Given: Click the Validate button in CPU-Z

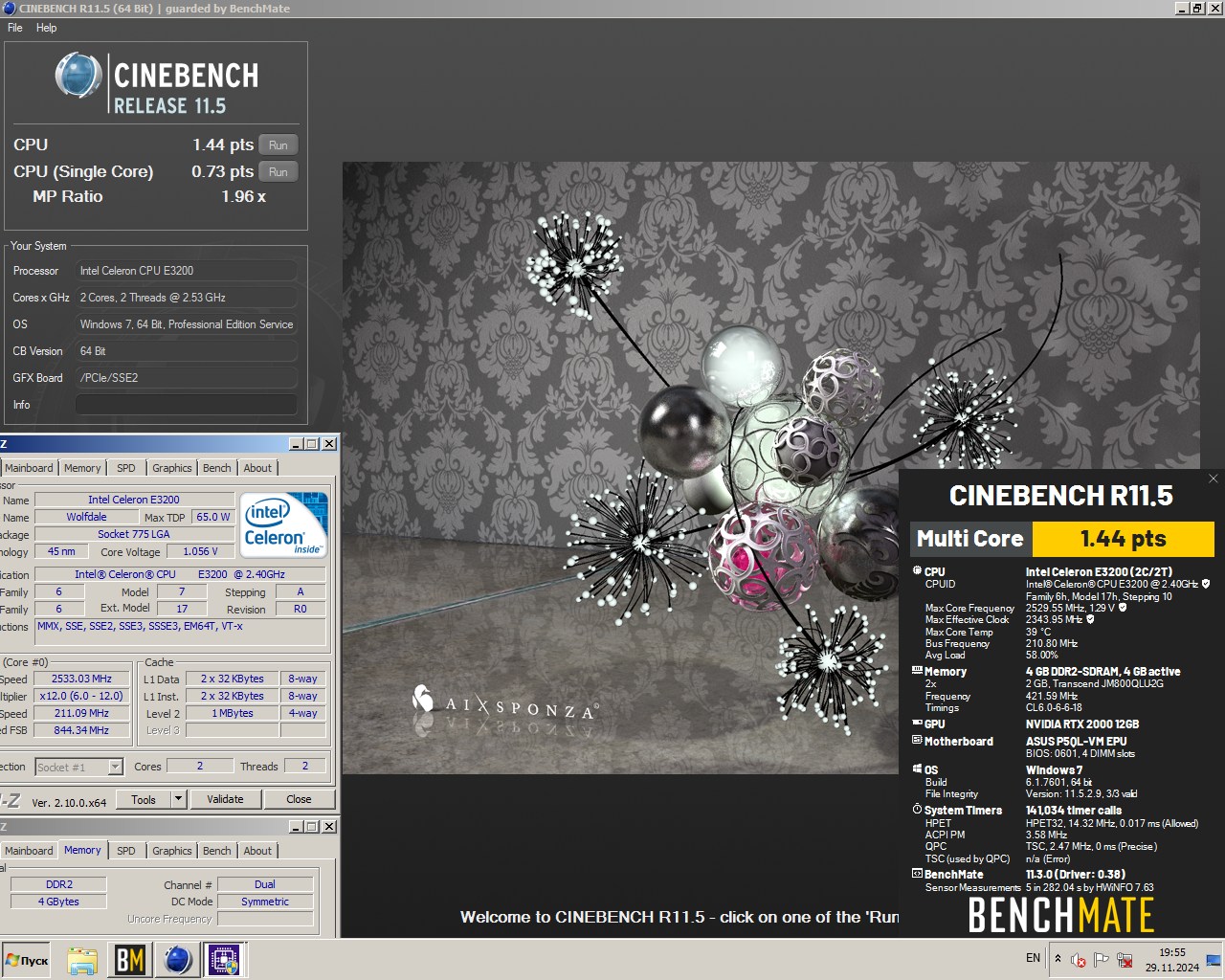Looking at the screenshot, I should pos(225,799).
